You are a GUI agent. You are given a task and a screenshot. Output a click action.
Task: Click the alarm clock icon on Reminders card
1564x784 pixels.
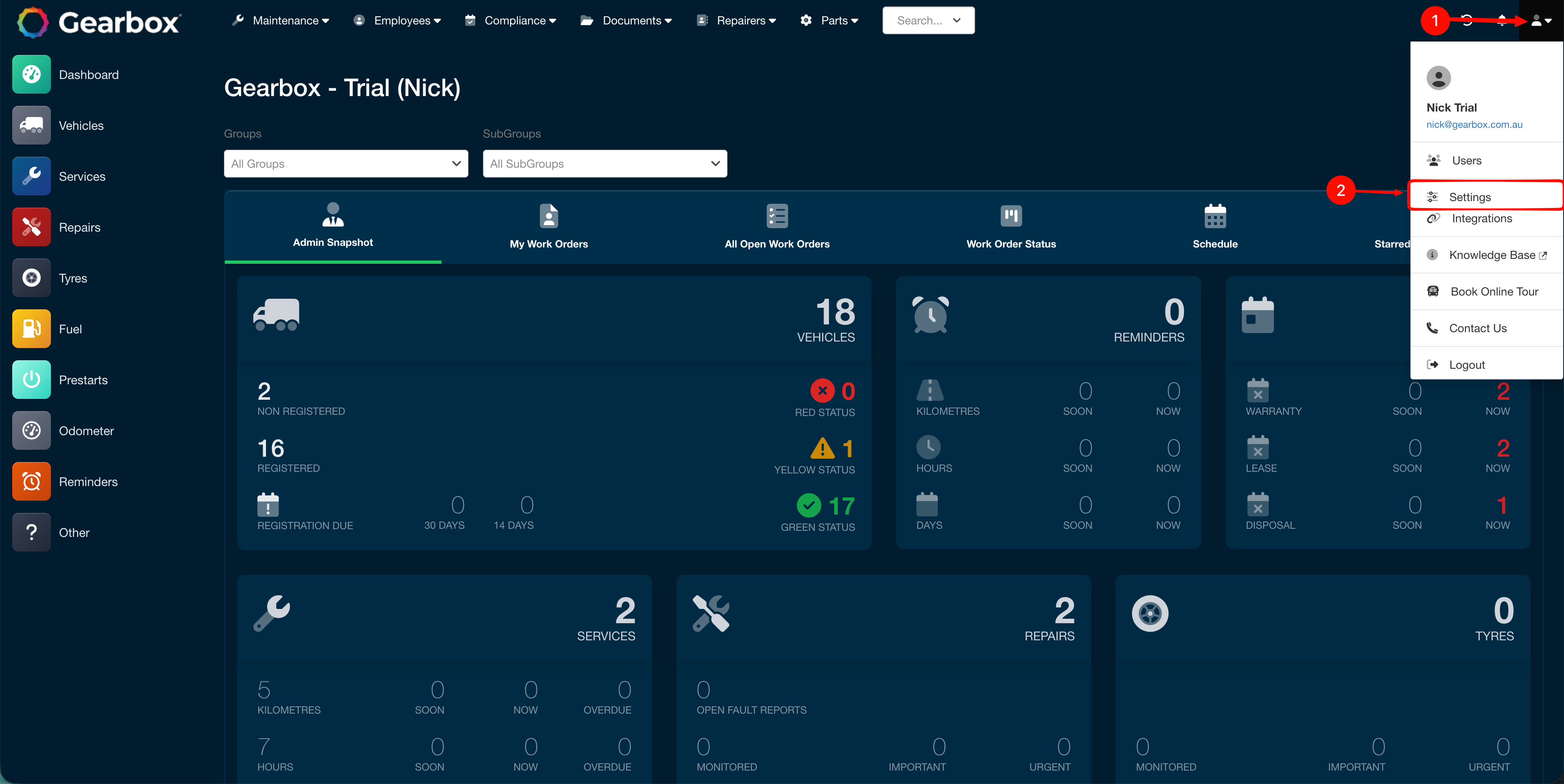pos(931,315)
